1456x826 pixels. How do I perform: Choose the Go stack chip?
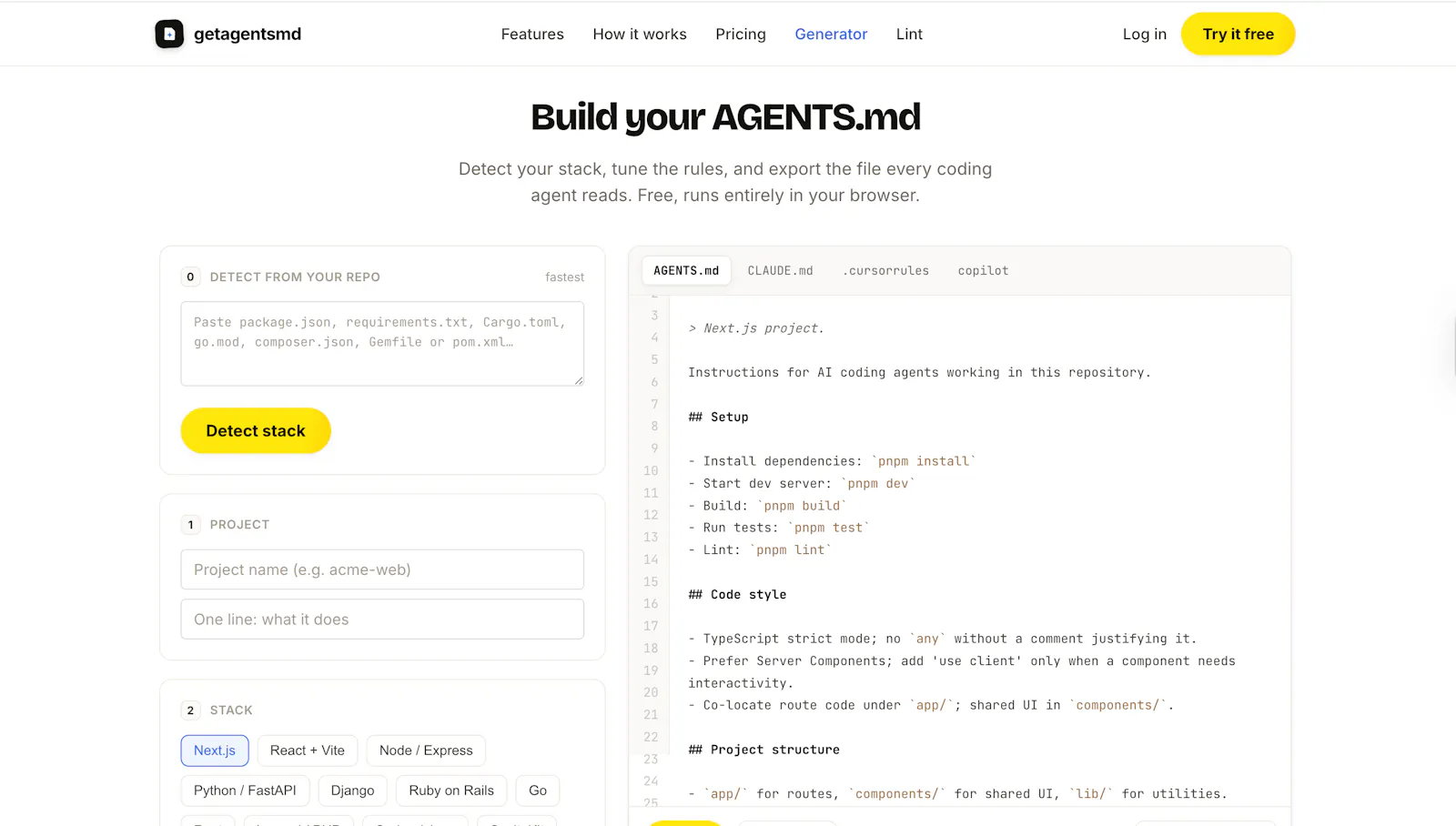(x=538, y=791)
